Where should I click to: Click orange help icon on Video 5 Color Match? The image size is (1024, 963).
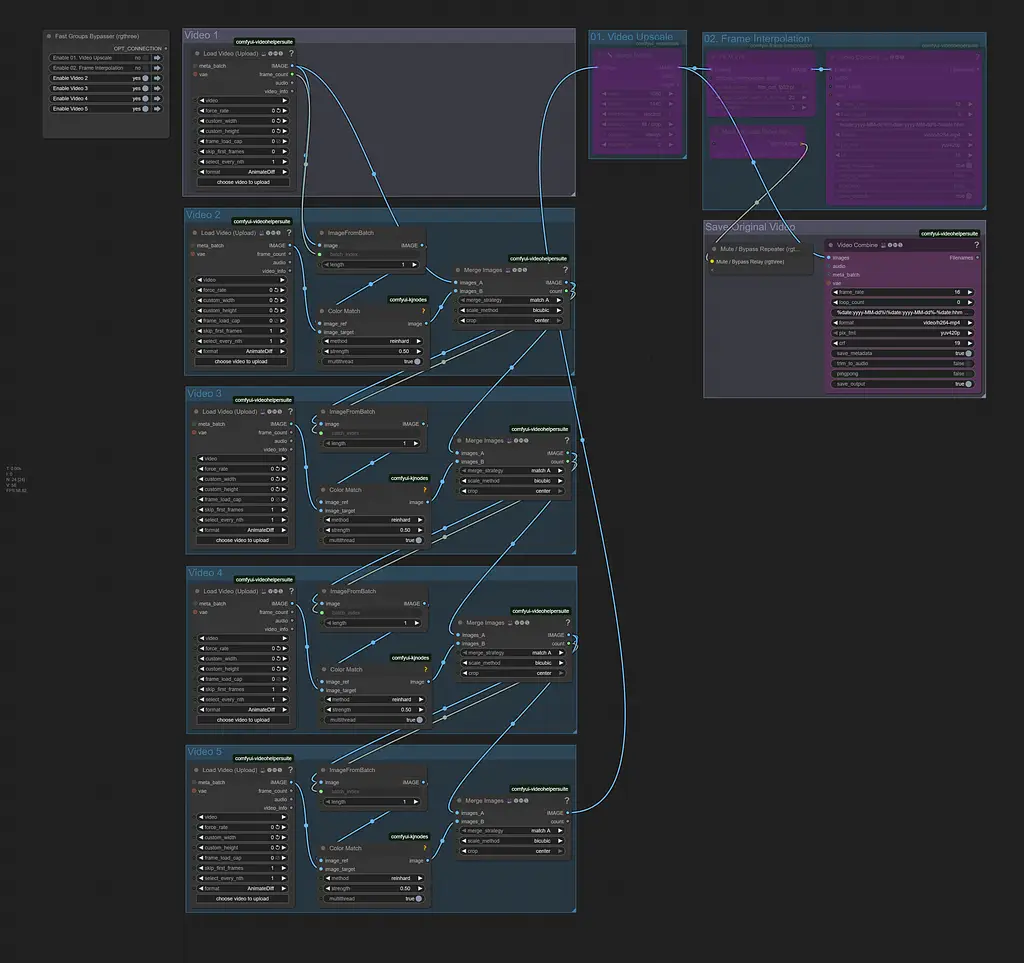tap(424, 848)
